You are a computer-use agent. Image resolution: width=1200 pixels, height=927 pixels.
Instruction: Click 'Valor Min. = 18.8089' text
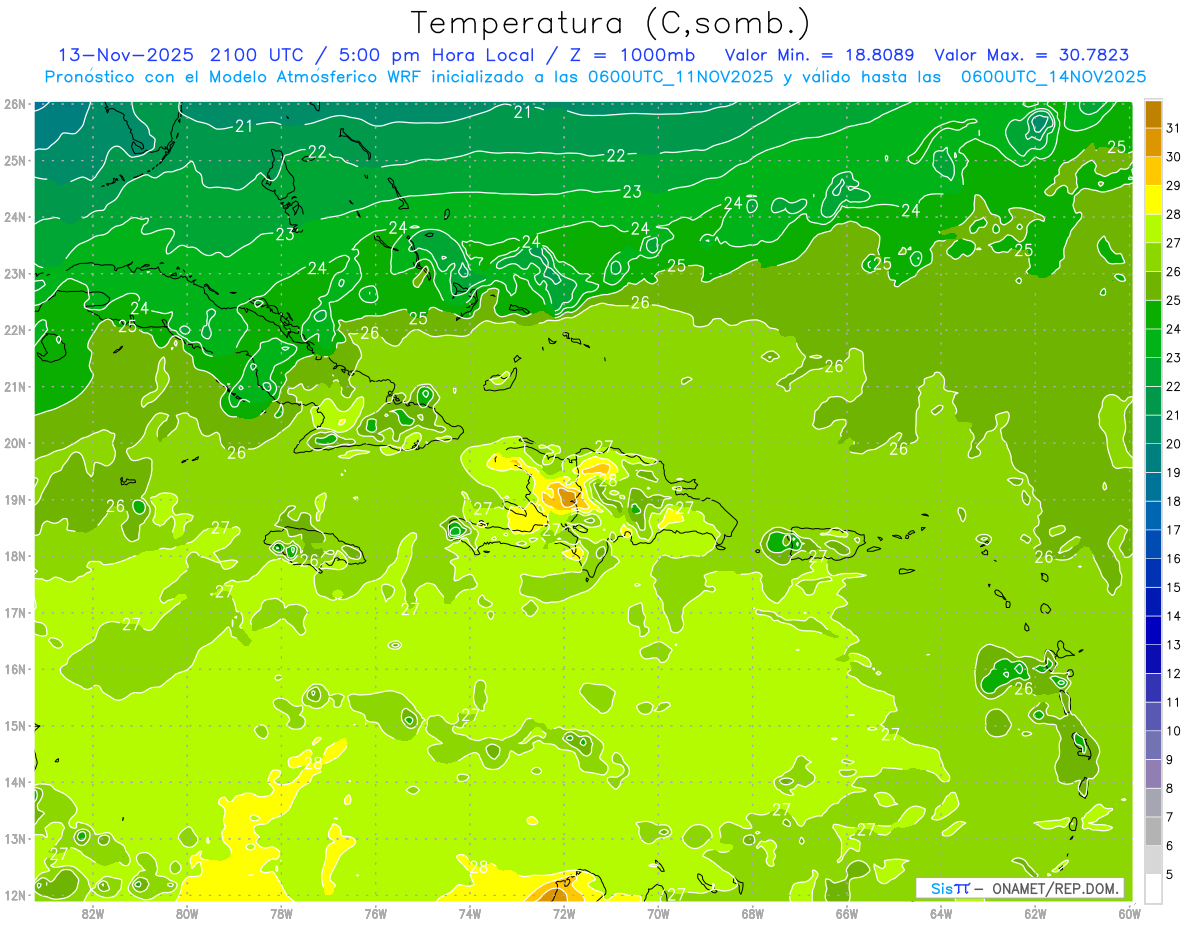pyautogui.click(x=819, y=55)
